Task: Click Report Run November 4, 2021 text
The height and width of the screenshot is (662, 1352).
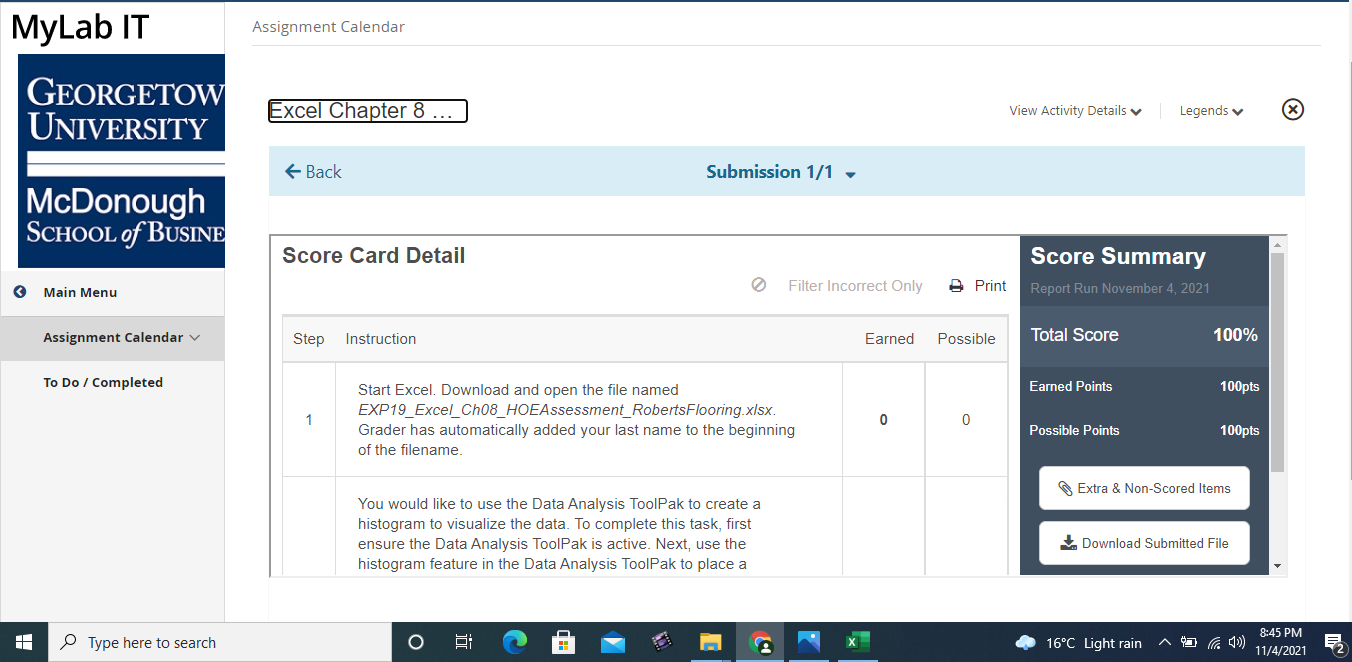Action: pos(1121,288)
